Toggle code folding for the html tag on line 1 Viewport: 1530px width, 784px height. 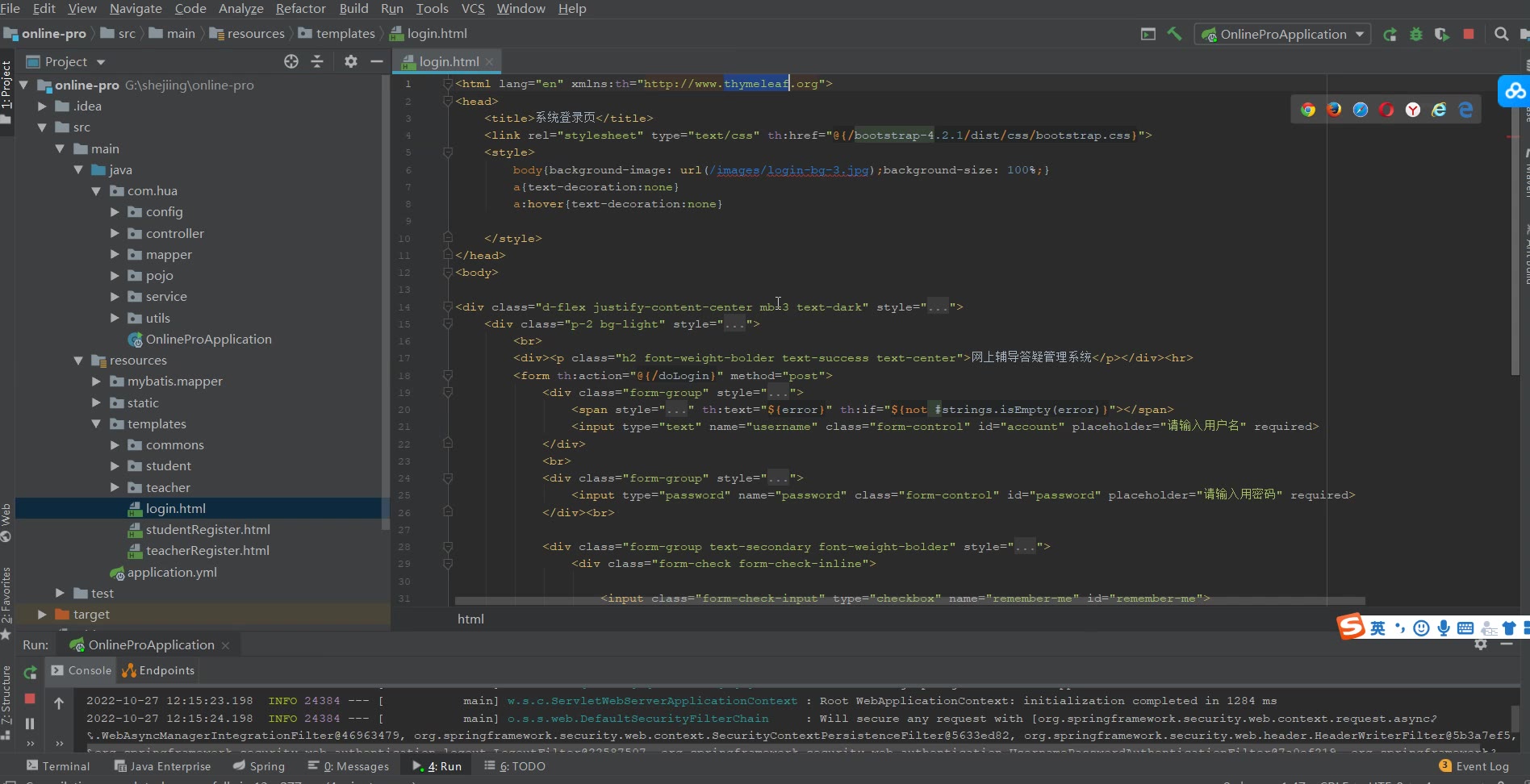[447, 84]
